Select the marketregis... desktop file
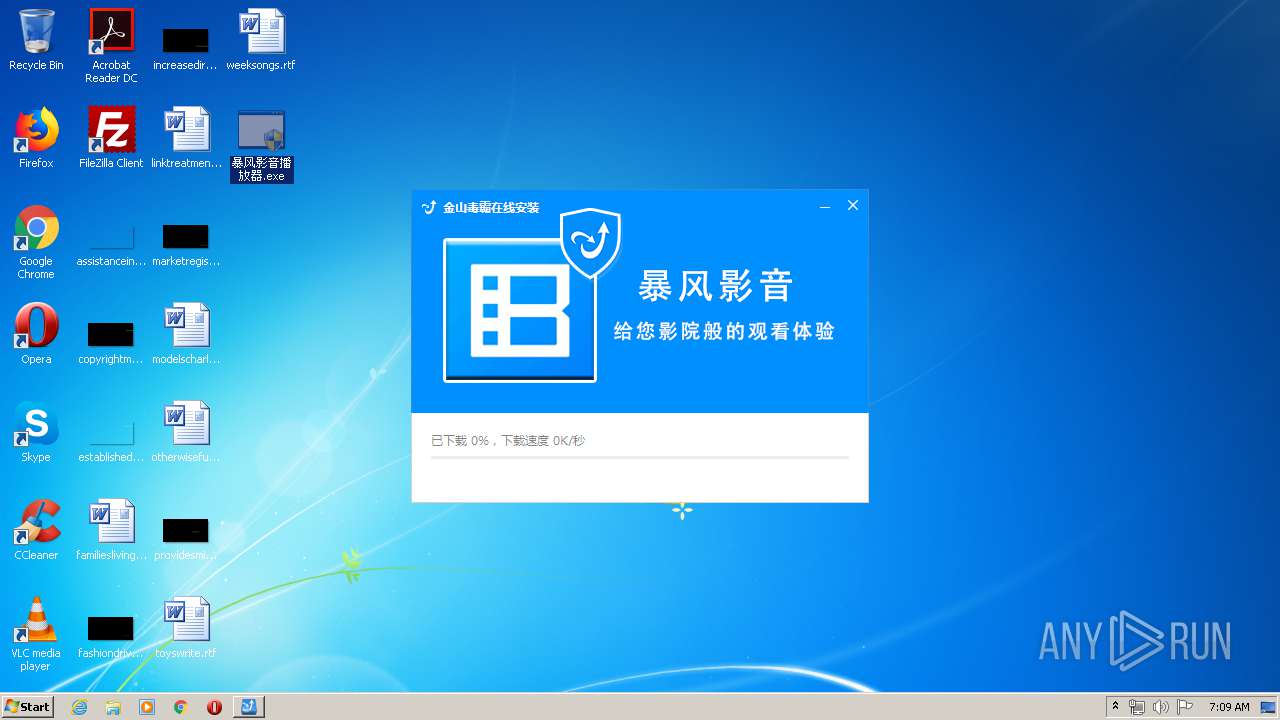1280x720 pixels. (186, 246)
